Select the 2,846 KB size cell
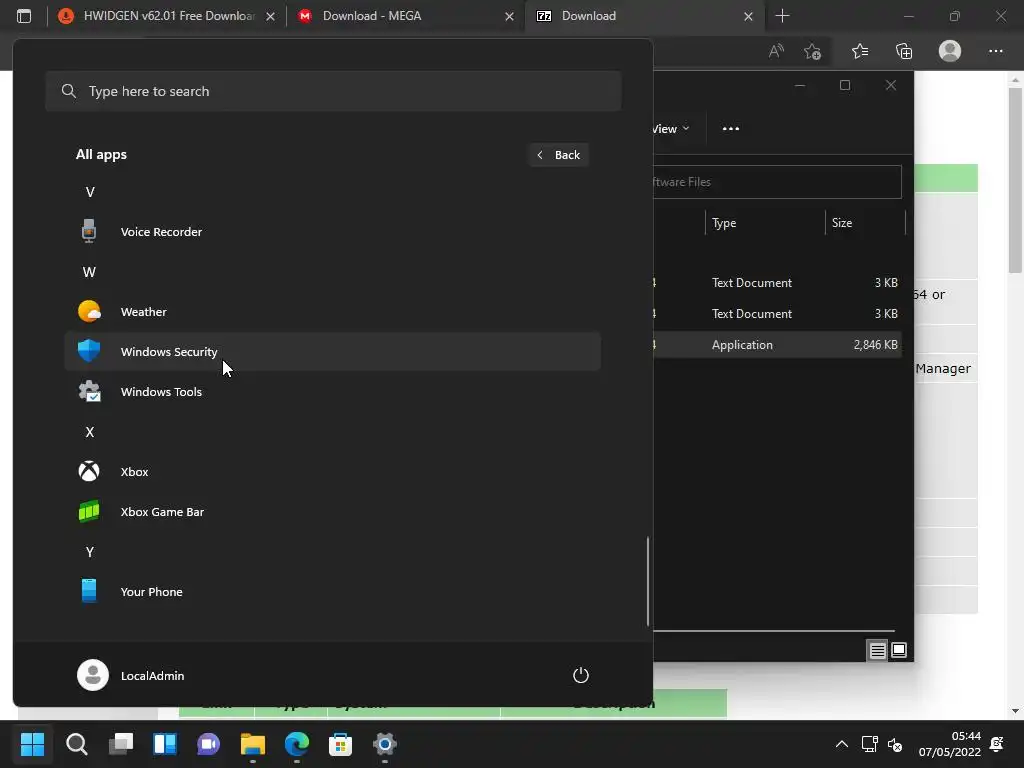 [x=875, y=345]
